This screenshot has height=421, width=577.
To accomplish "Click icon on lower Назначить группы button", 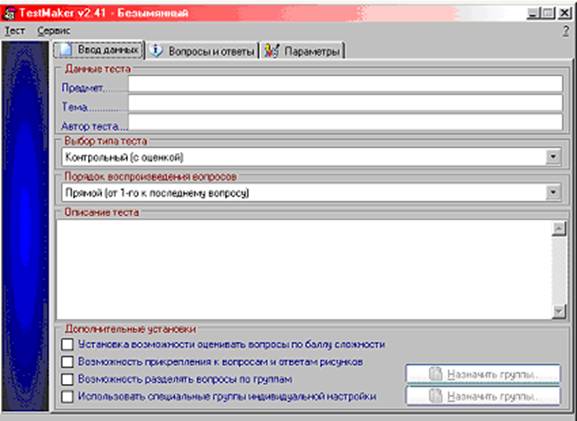I will [435, 396].
